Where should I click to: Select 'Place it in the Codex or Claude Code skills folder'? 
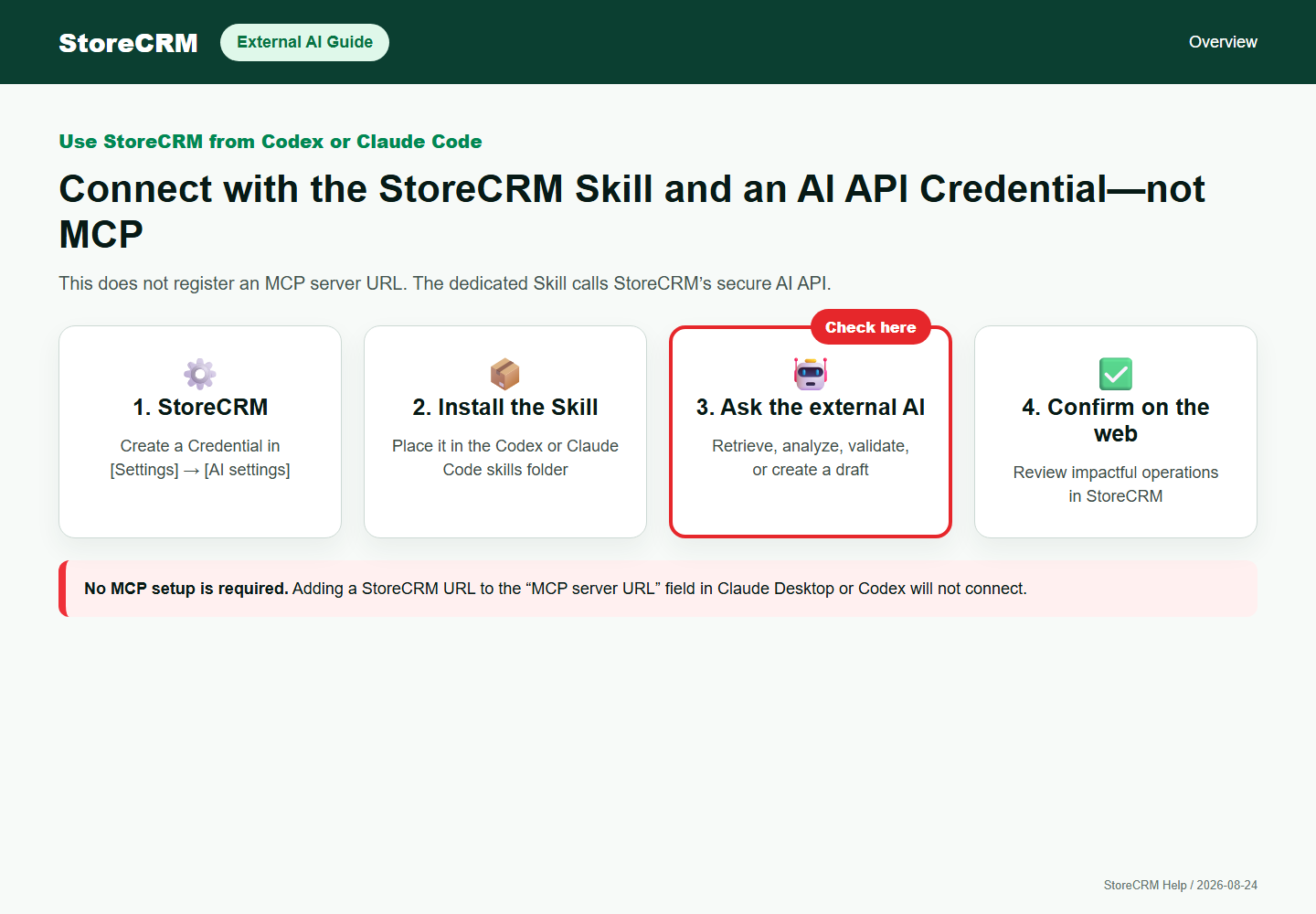[505, 458]
